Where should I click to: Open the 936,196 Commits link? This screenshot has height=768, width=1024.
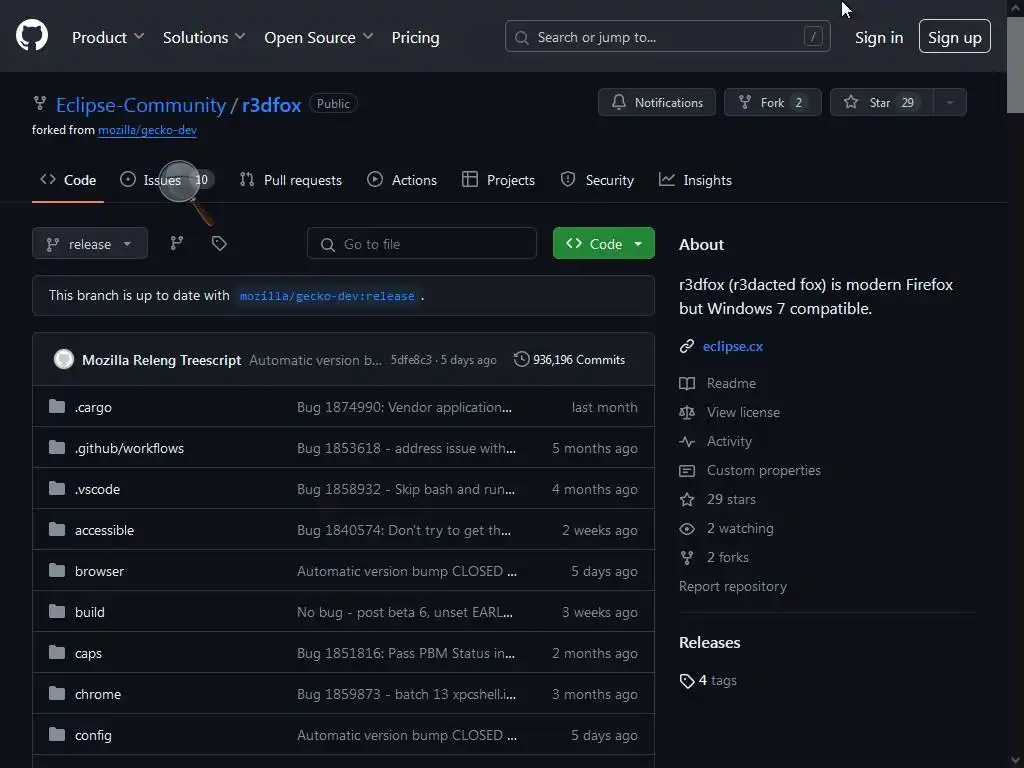click(x=569, y=359)
